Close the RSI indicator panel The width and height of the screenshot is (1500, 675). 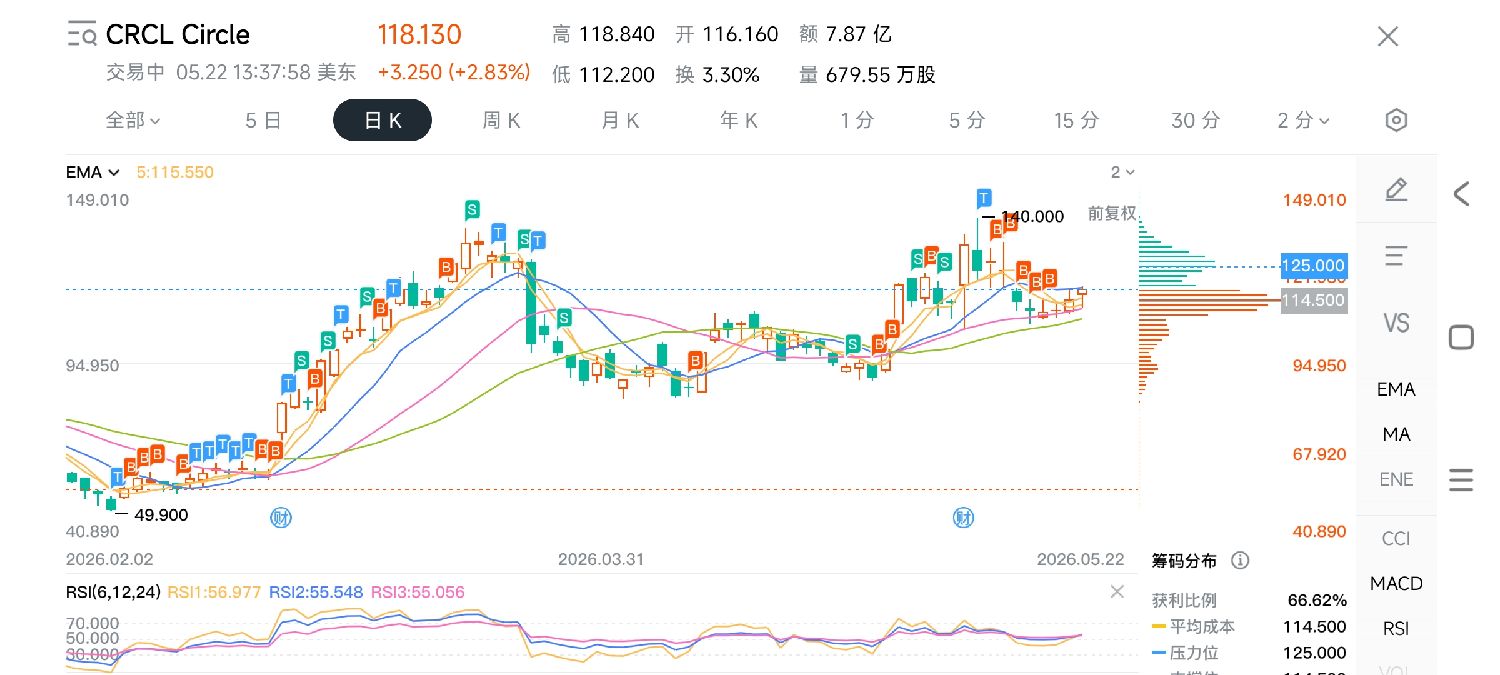point(1117,592)
